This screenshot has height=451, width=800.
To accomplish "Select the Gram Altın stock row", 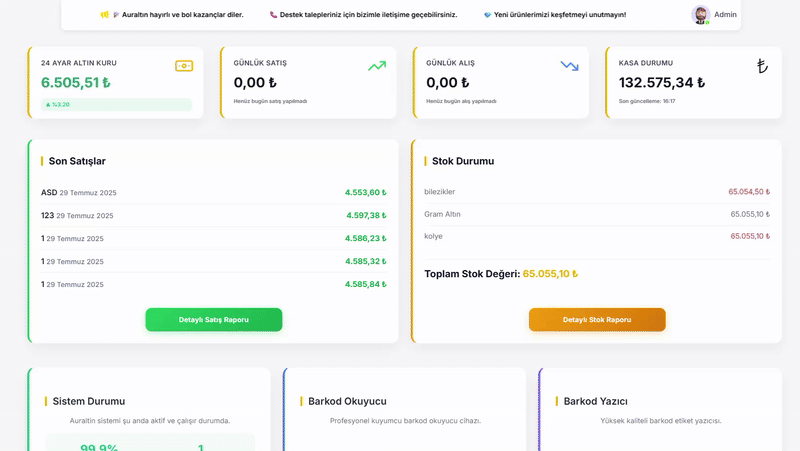I will pyautogui.click(x=597, y=214).
